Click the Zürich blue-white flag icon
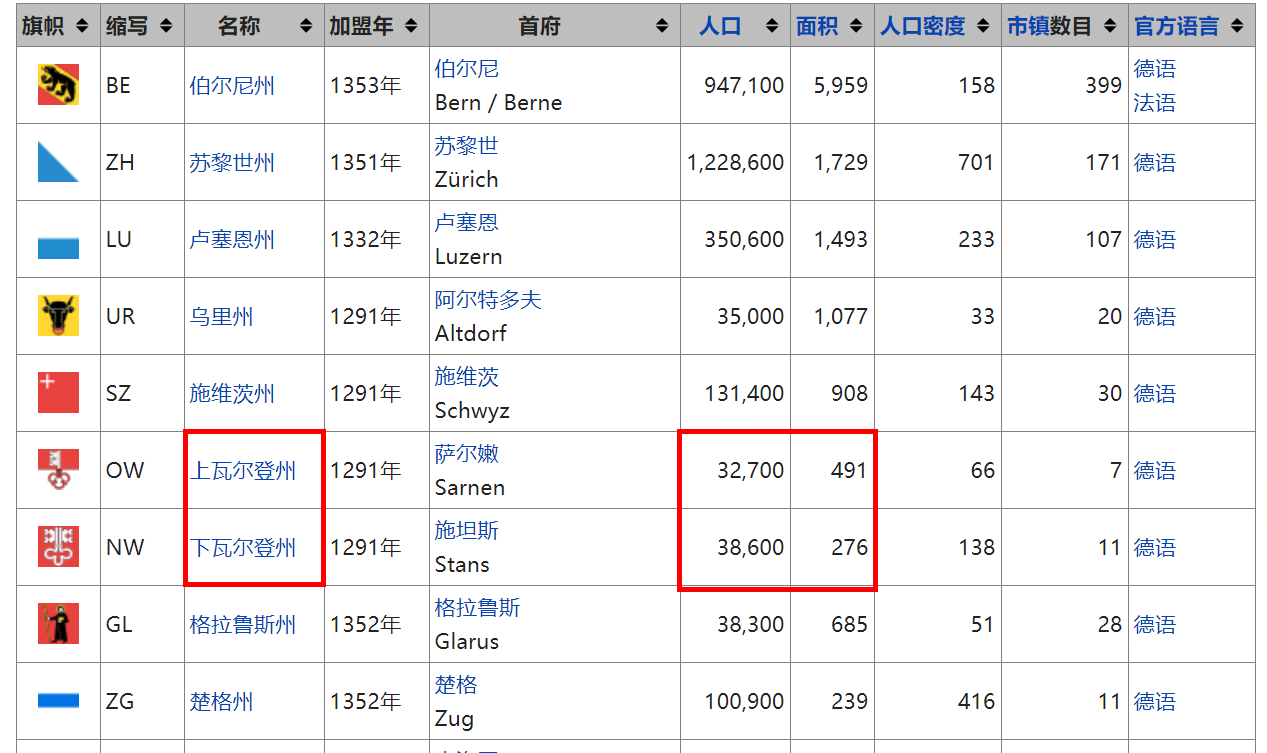Screen dimensions: 1267x753 [x=58, y=162]
